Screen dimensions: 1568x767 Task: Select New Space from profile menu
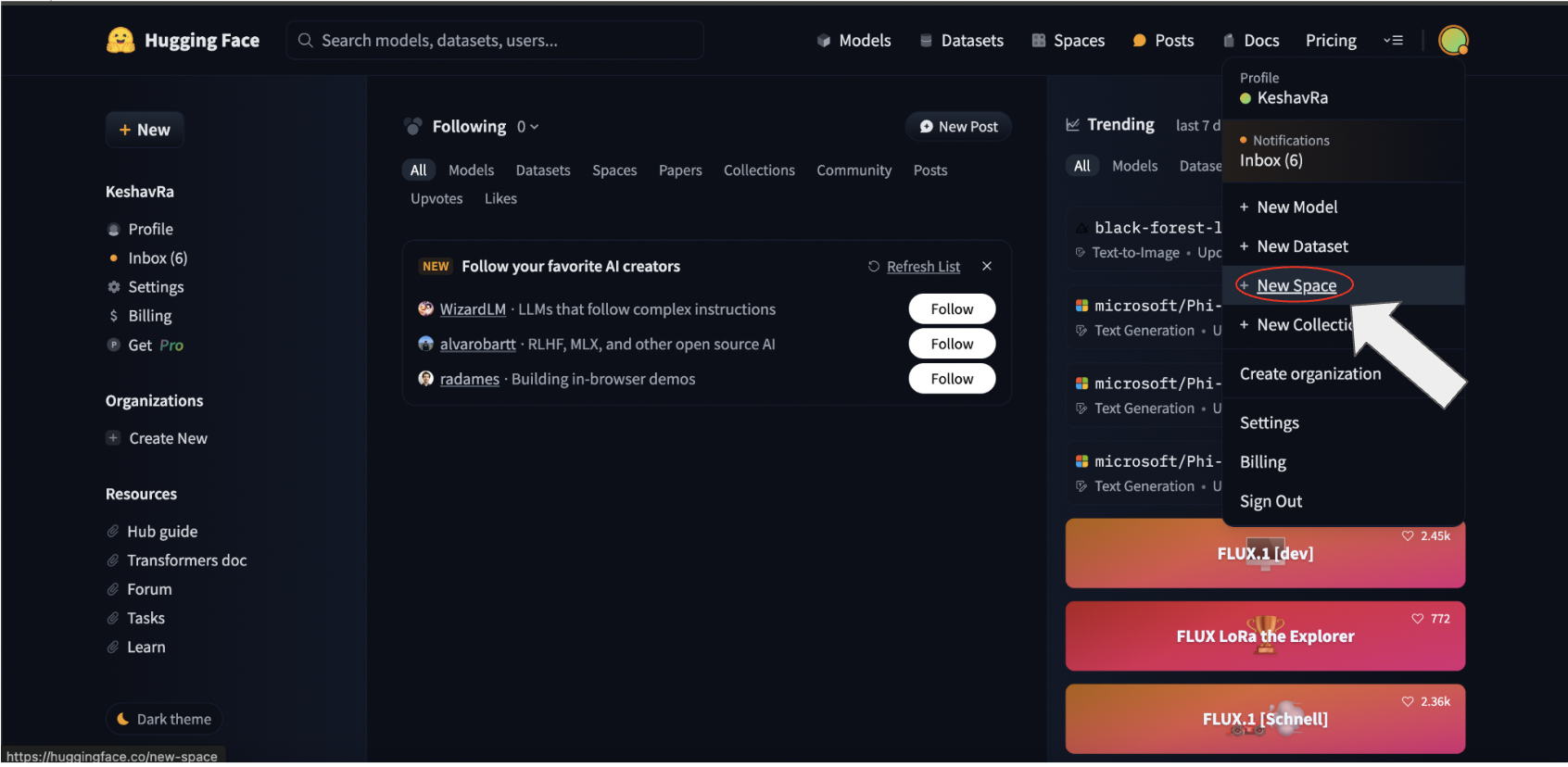click(1296, 286)
